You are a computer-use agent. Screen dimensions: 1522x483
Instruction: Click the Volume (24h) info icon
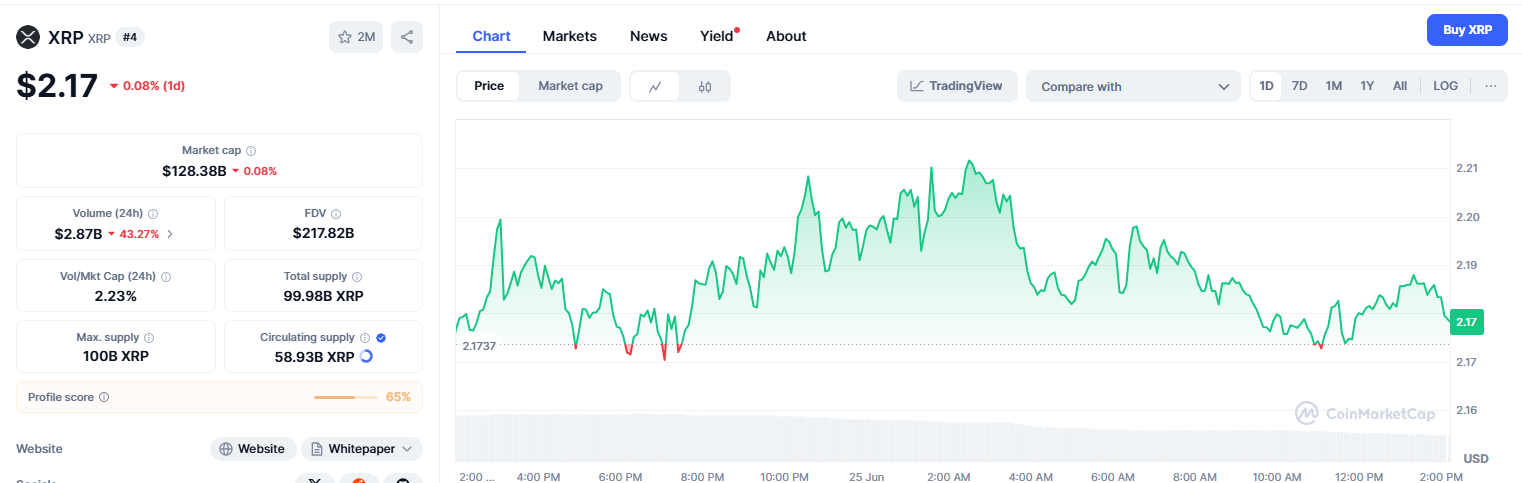[x=153, y=214]
